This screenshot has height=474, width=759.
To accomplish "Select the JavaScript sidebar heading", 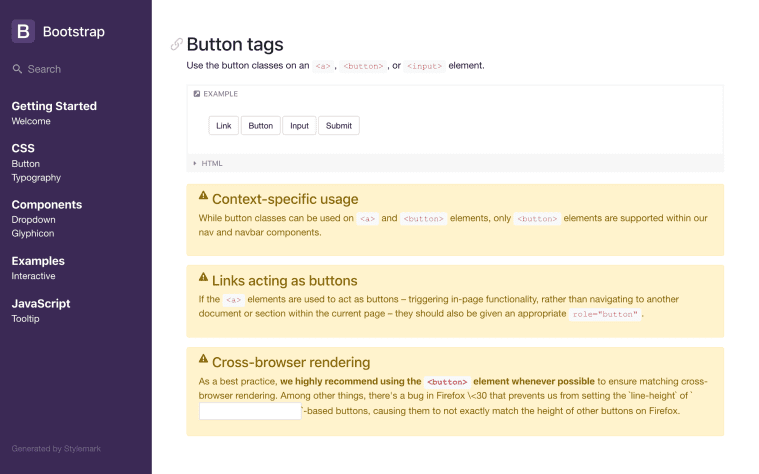I will tap(41, 304).
